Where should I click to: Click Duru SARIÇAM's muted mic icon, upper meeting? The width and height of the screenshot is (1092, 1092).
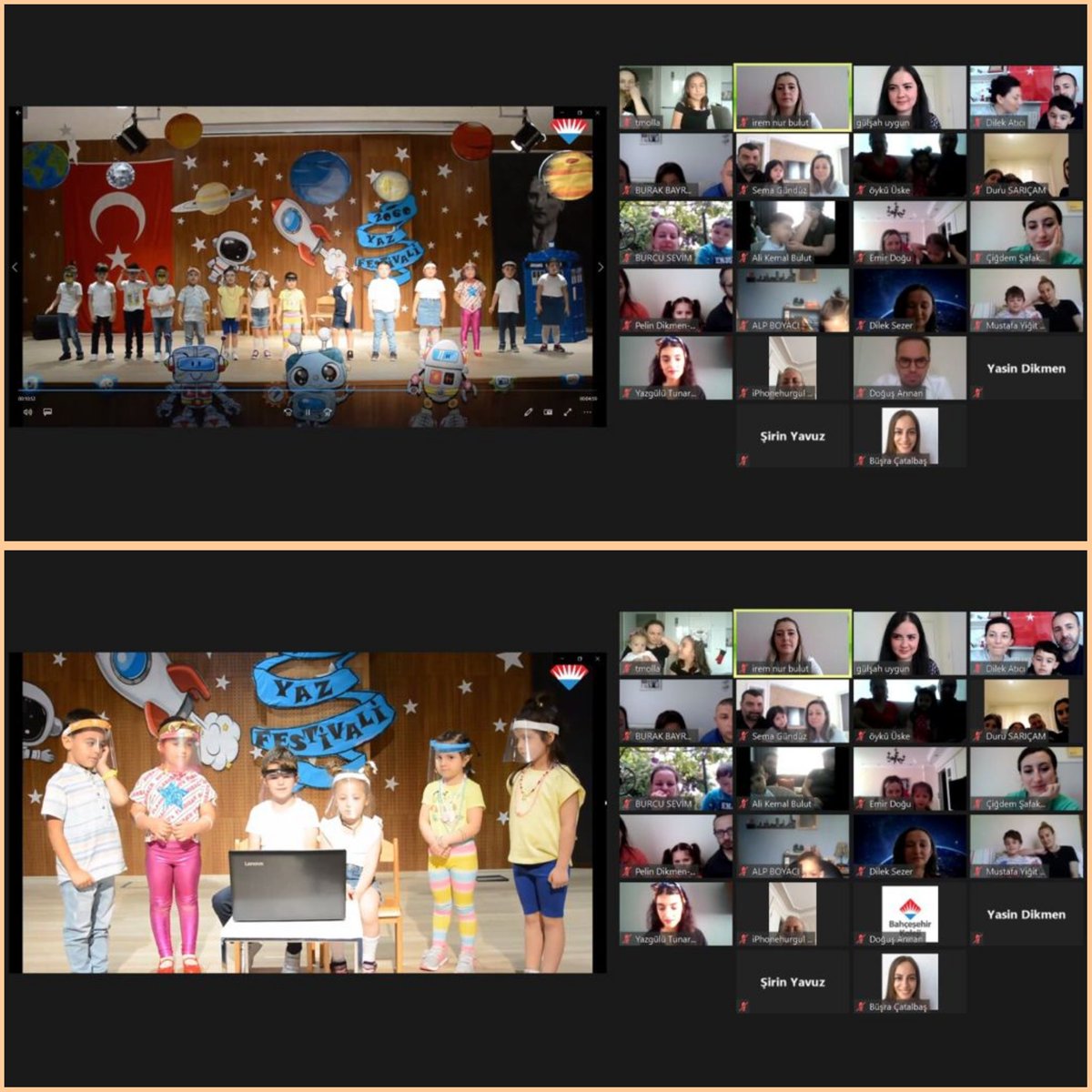[x=976, y=190]
